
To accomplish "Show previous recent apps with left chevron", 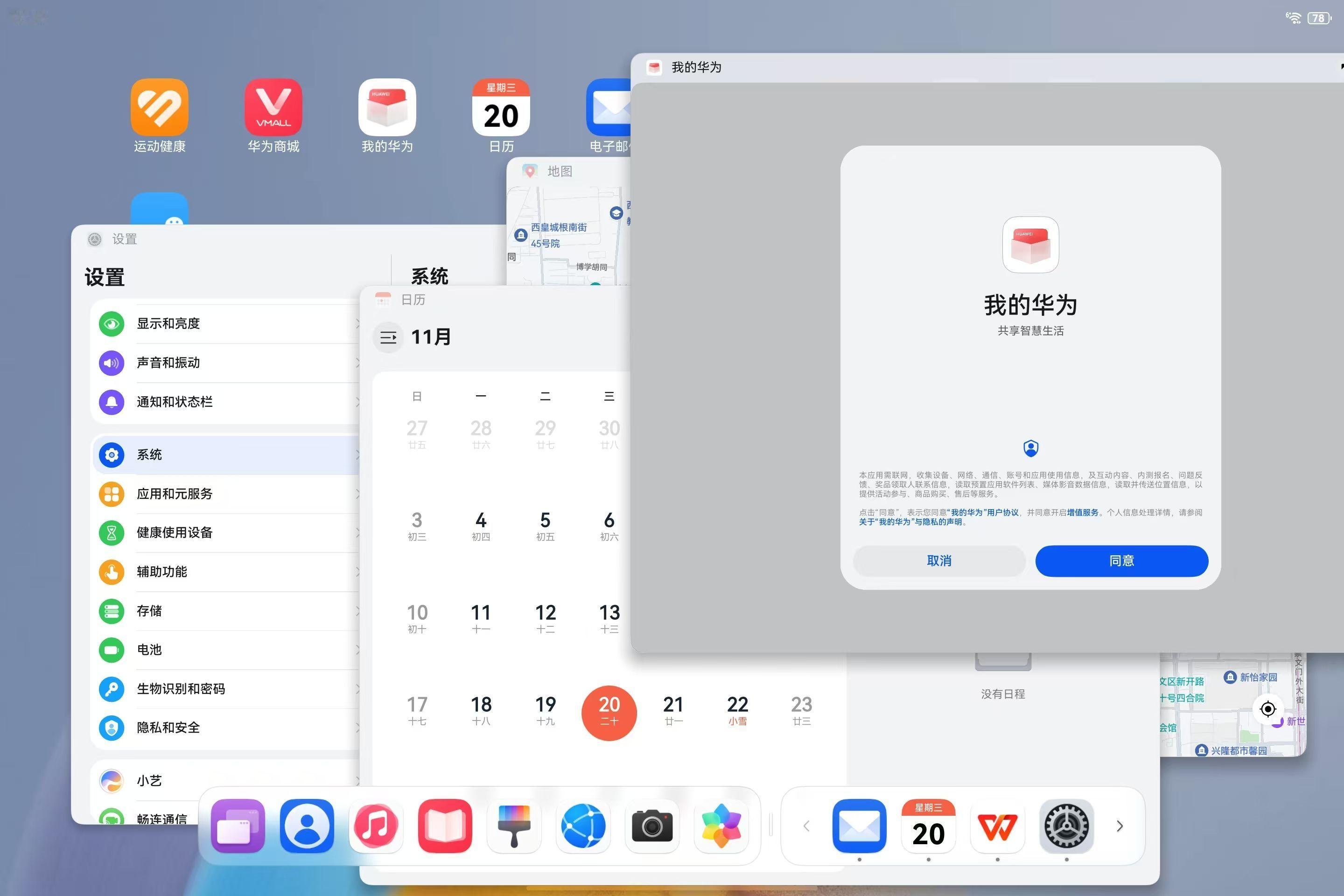I will 806,826.
